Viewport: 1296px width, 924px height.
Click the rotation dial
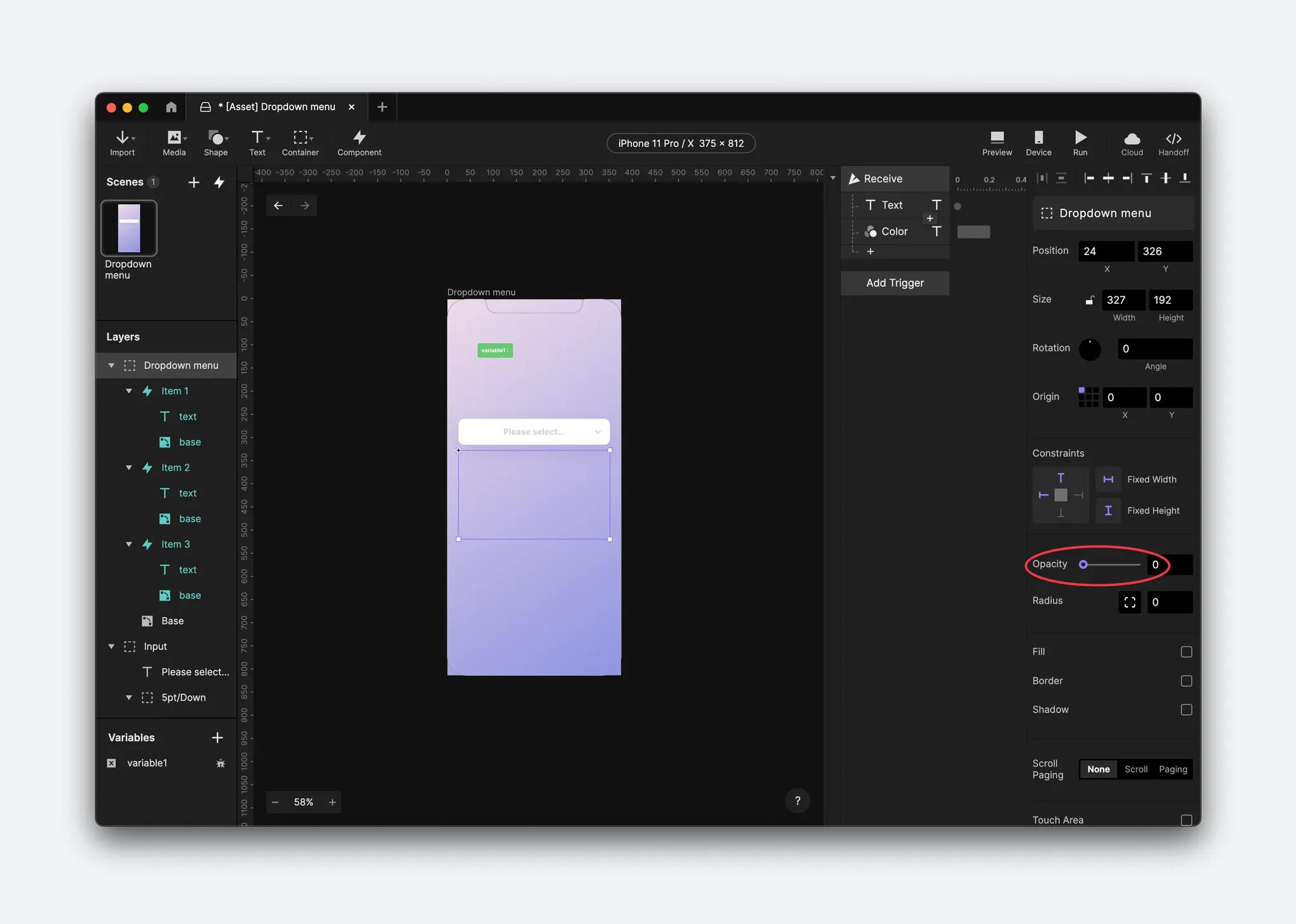point(1090,349)
